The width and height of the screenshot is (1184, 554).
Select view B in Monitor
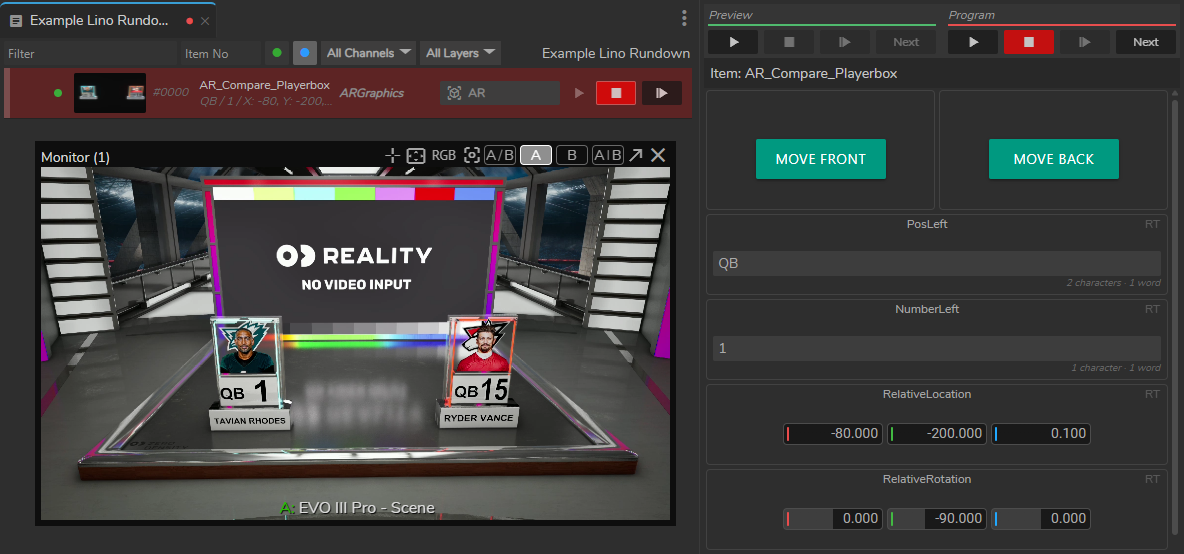pyautogui.click(x=572, y=155)
